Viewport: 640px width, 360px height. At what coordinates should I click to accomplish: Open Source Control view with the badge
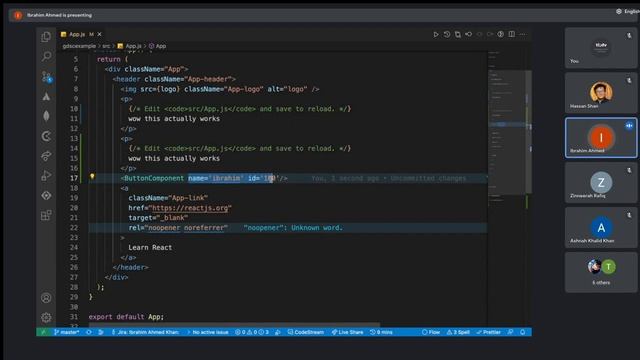(47, 76)
